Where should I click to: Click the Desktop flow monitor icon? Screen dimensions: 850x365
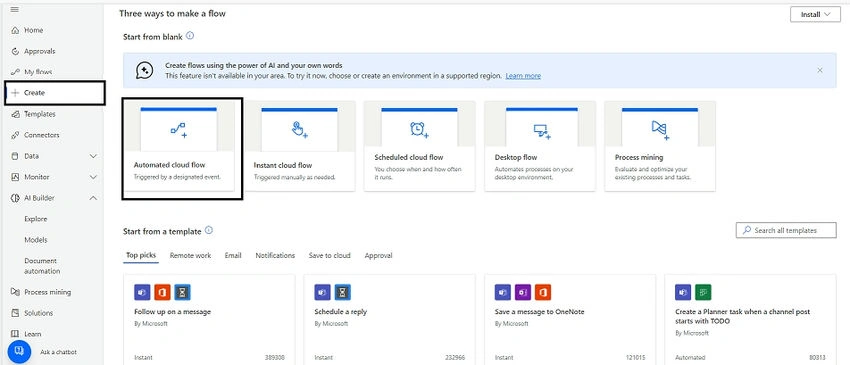[542, 131]
